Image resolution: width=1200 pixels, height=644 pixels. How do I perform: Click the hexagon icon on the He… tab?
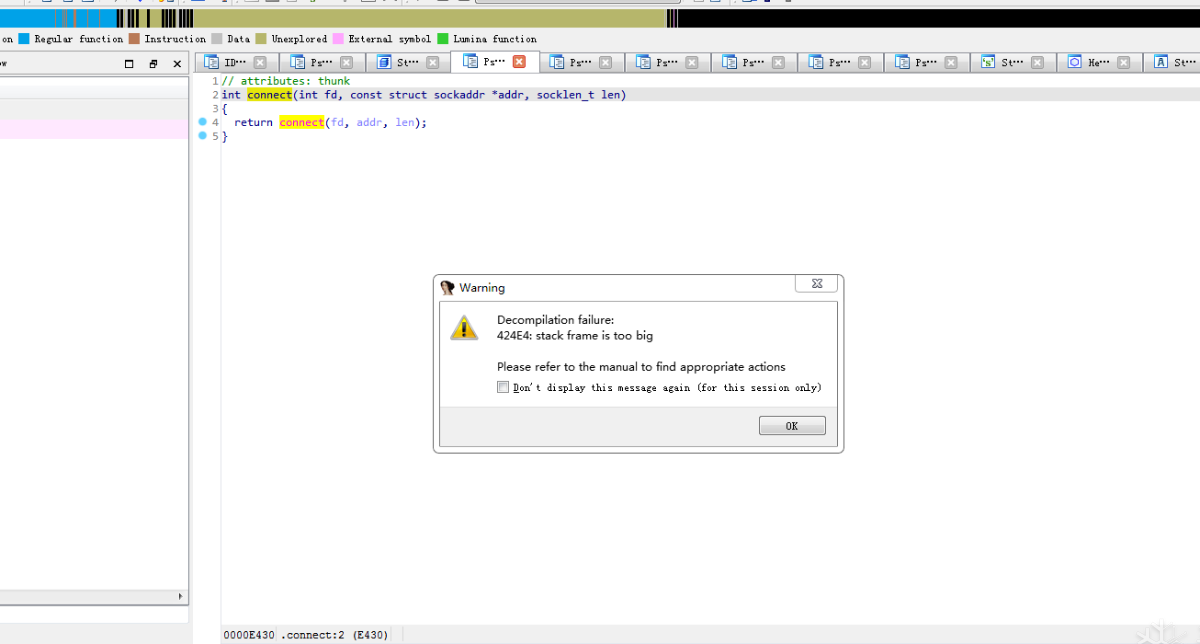1074,62
